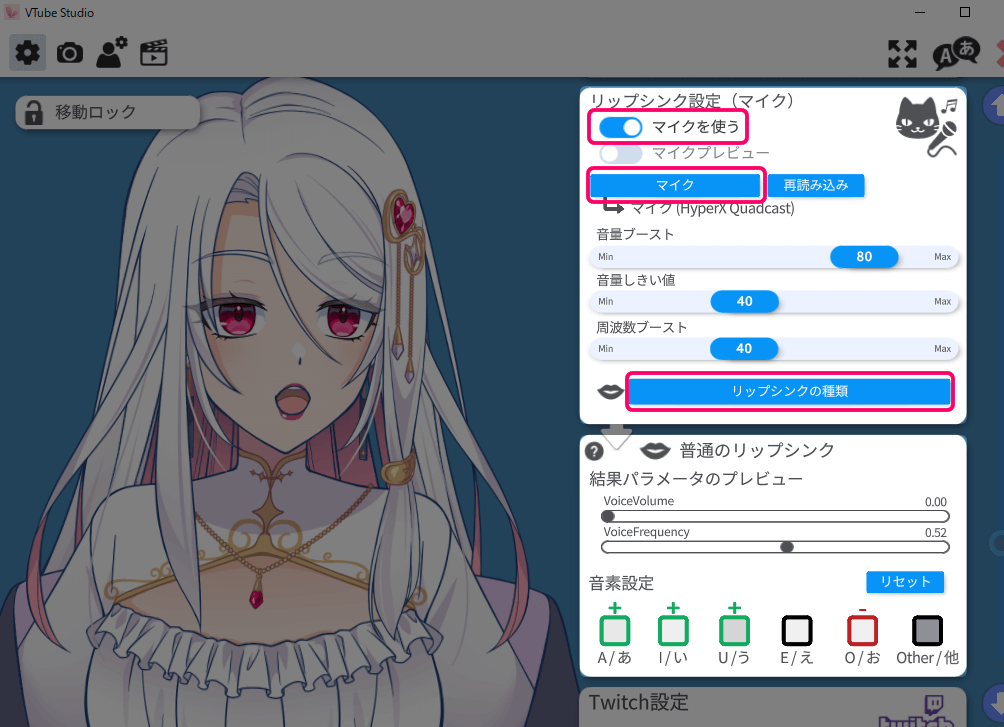Screen dimensions: 1004x727
Task: Adjust the 周波数ブースト slider handle
Action: tap(744, 349)
